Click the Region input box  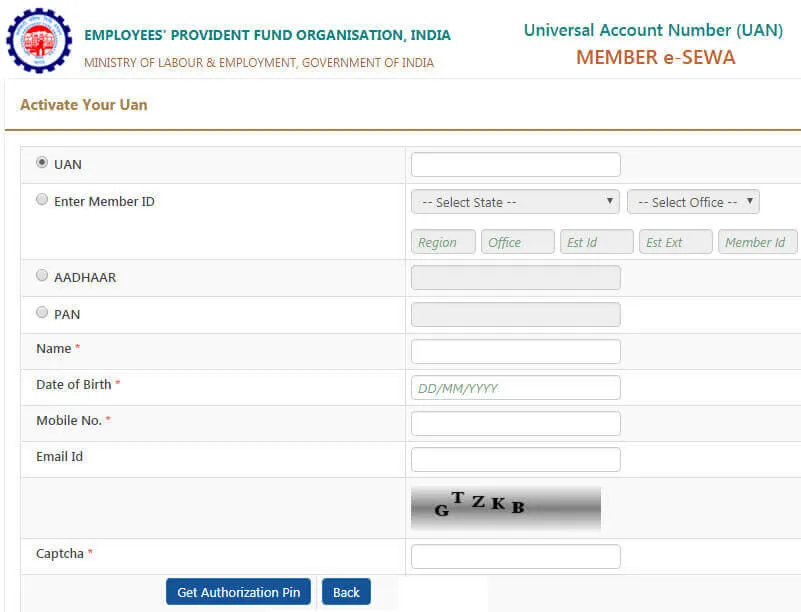[443, 241]
